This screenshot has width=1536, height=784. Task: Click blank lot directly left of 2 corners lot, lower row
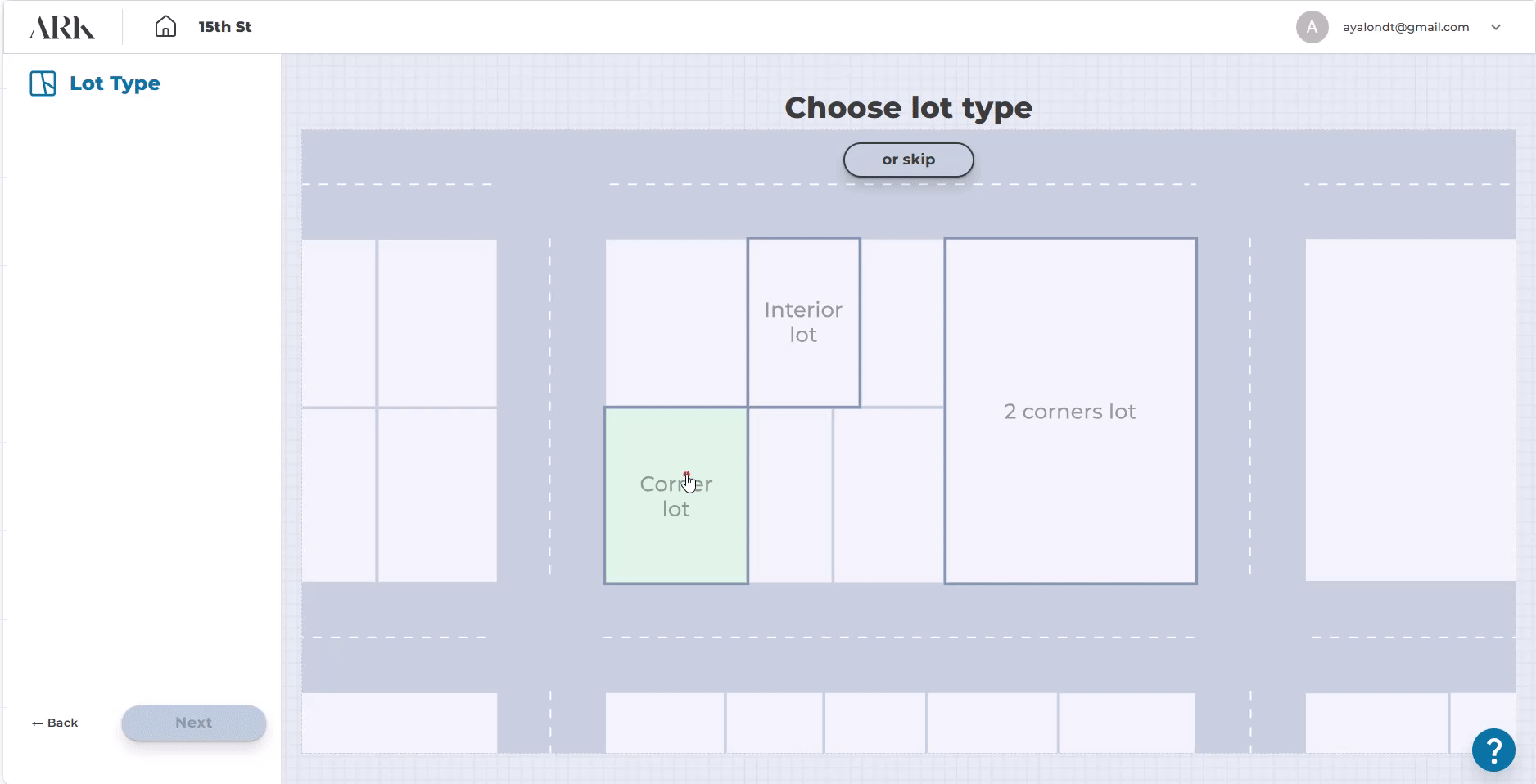point(888,495)
